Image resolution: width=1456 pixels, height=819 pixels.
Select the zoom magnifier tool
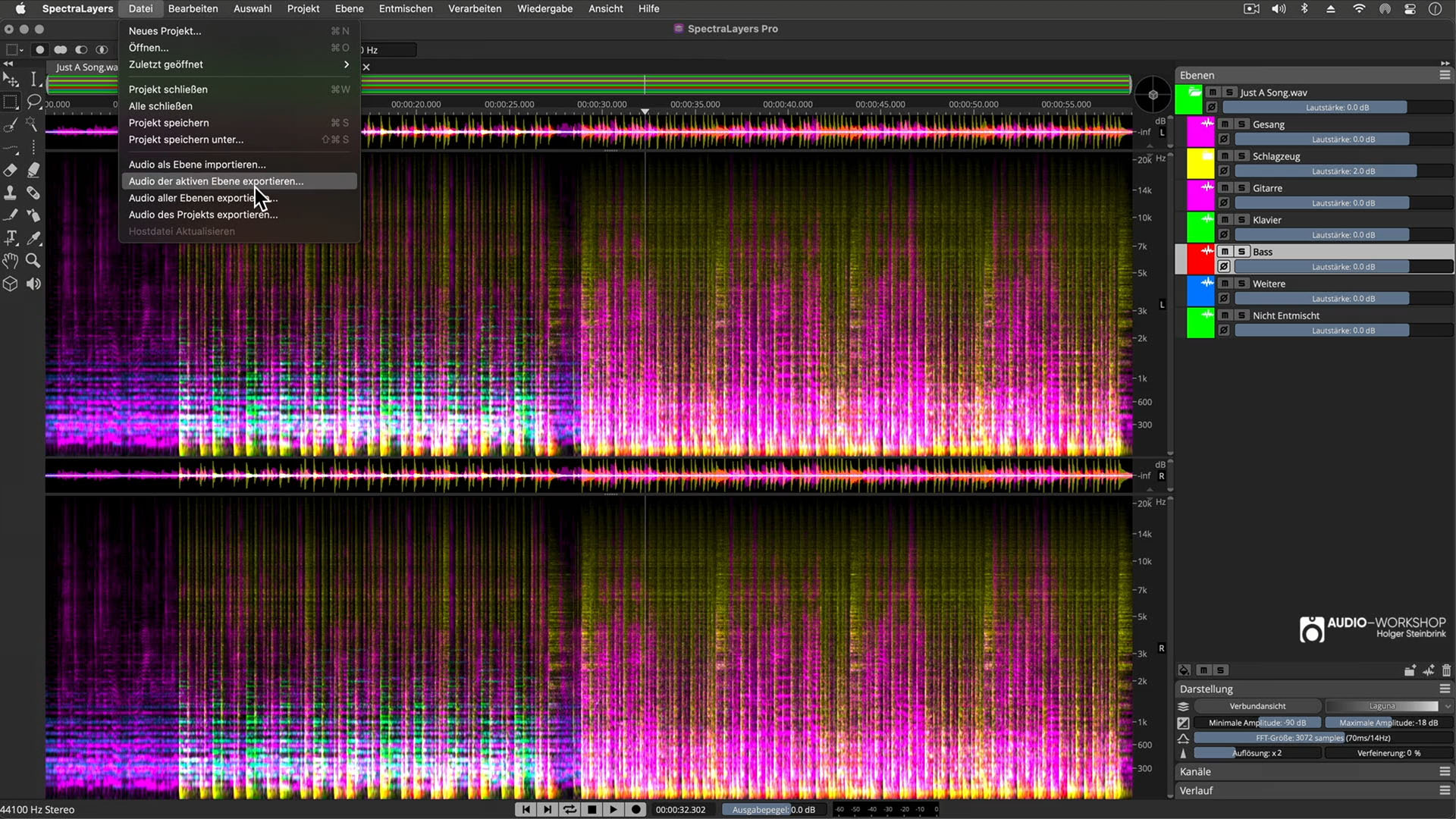33,261
